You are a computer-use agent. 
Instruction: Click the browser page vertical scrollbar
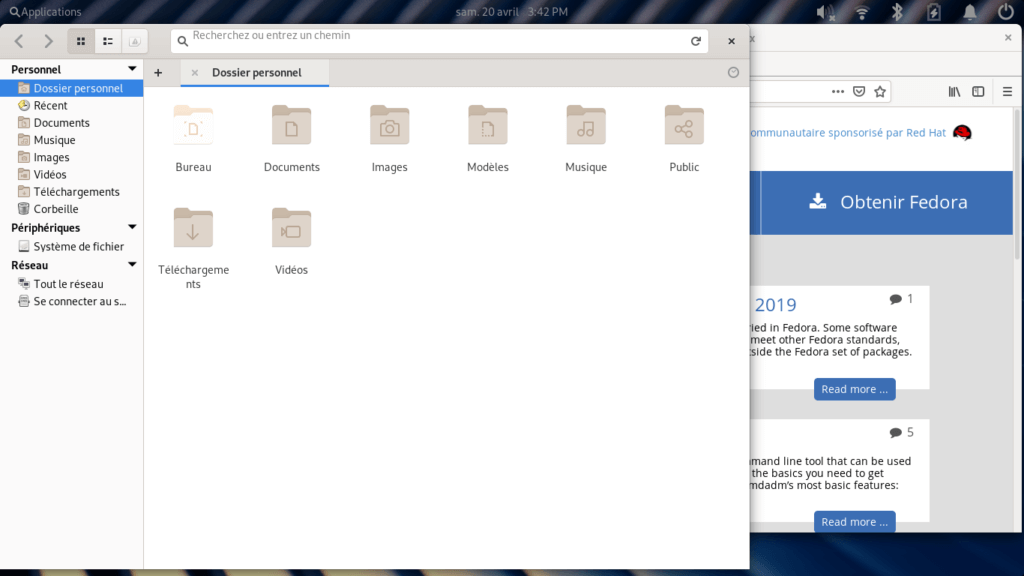1017,184
